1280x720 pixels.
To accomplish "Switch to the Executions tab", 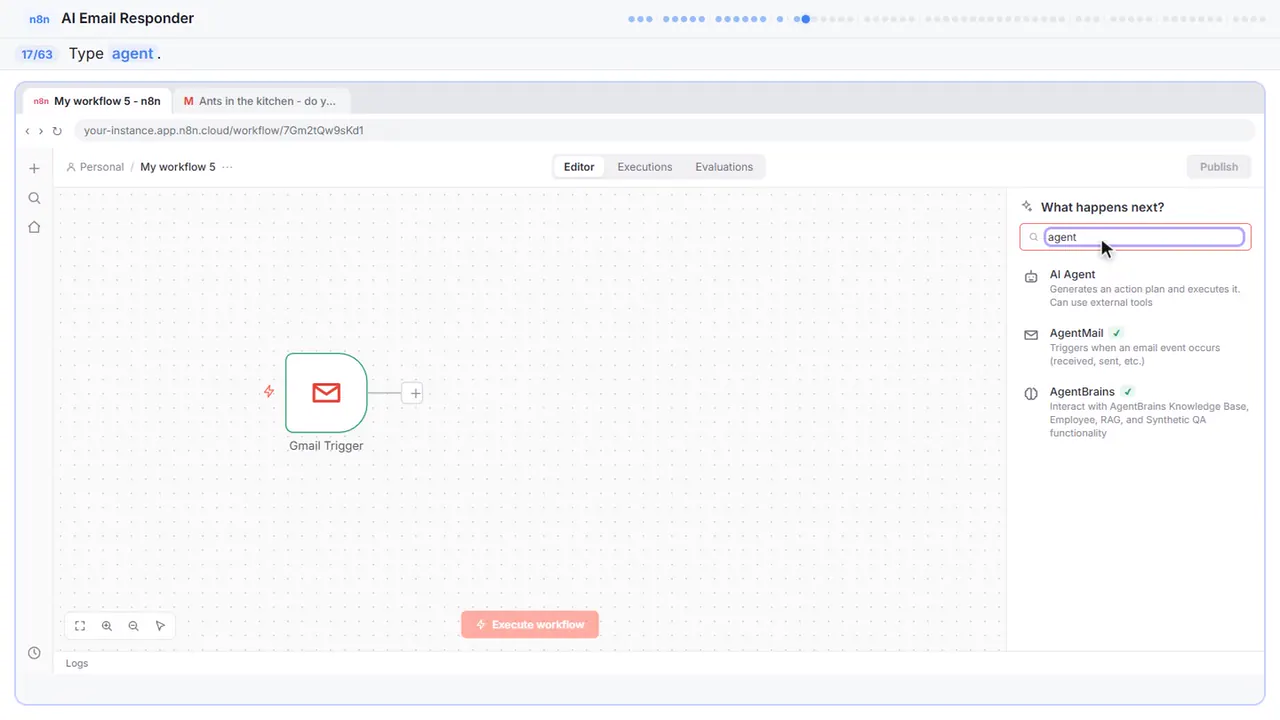I will point(645,167).
